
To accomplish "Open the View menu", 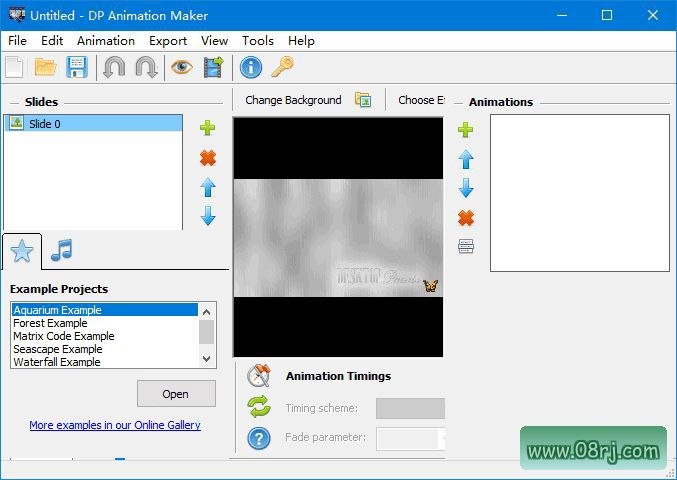I will pos(214,41).
